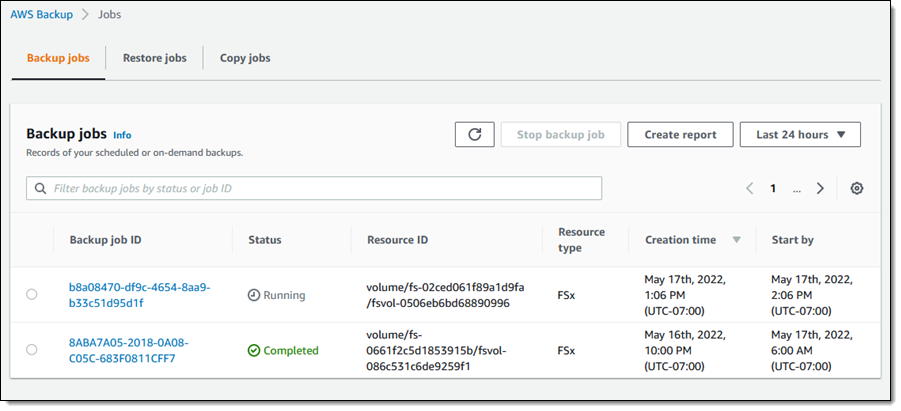Click FSx resource type in Completed row
The width and height of the screenshot is (901, 411).
(566, 351)
